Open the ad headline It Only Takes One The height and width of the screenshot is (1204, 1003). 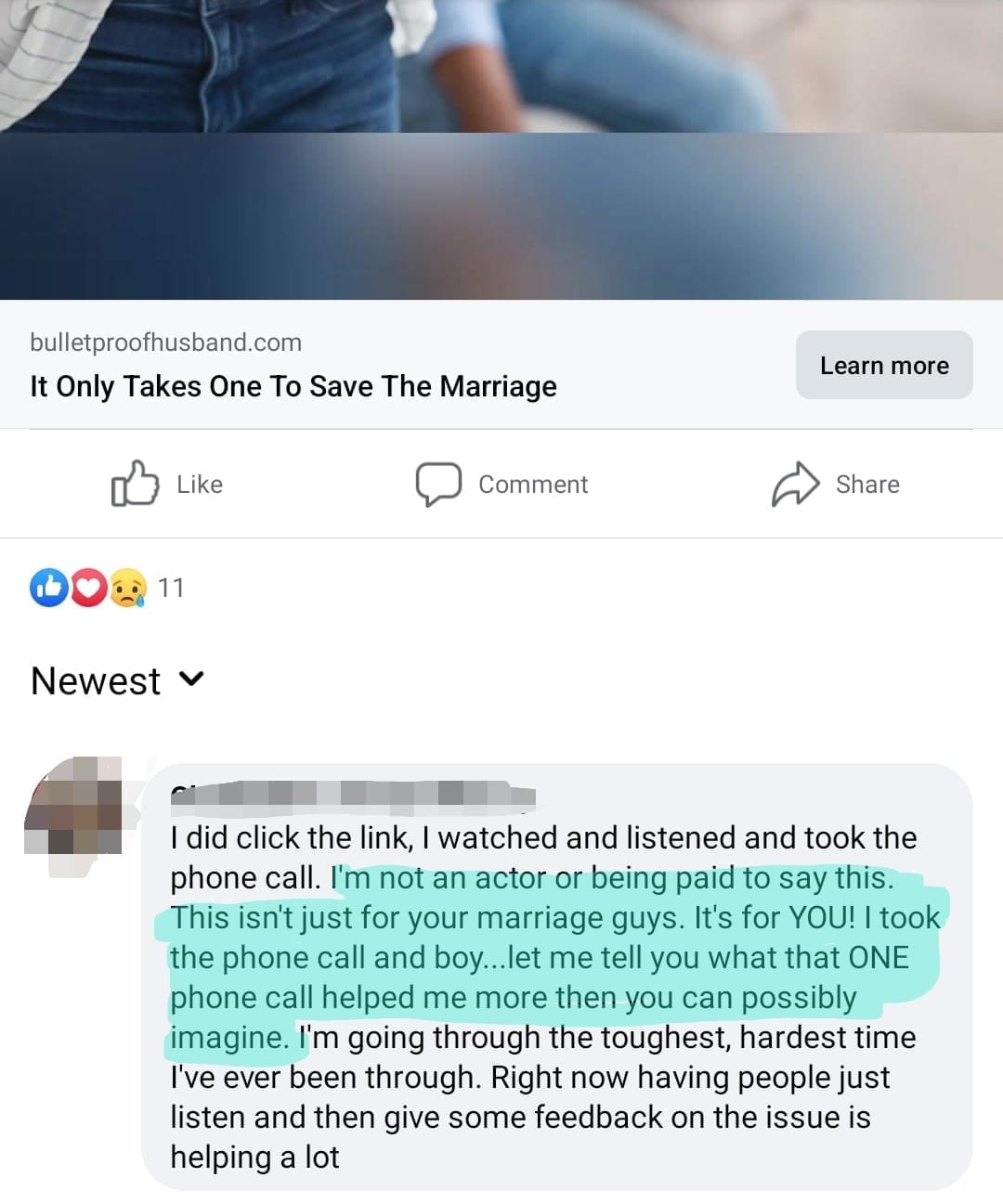(x=293, y=386)
